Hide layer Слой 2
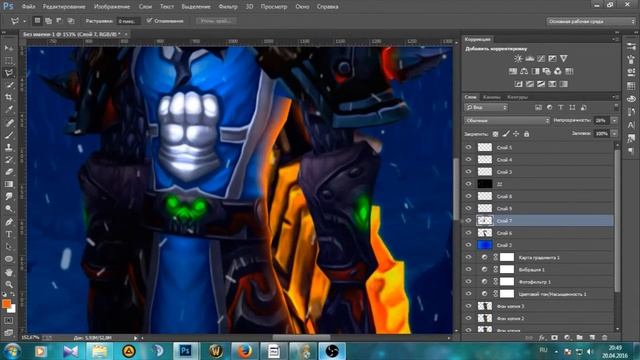 tap(468, 245)
